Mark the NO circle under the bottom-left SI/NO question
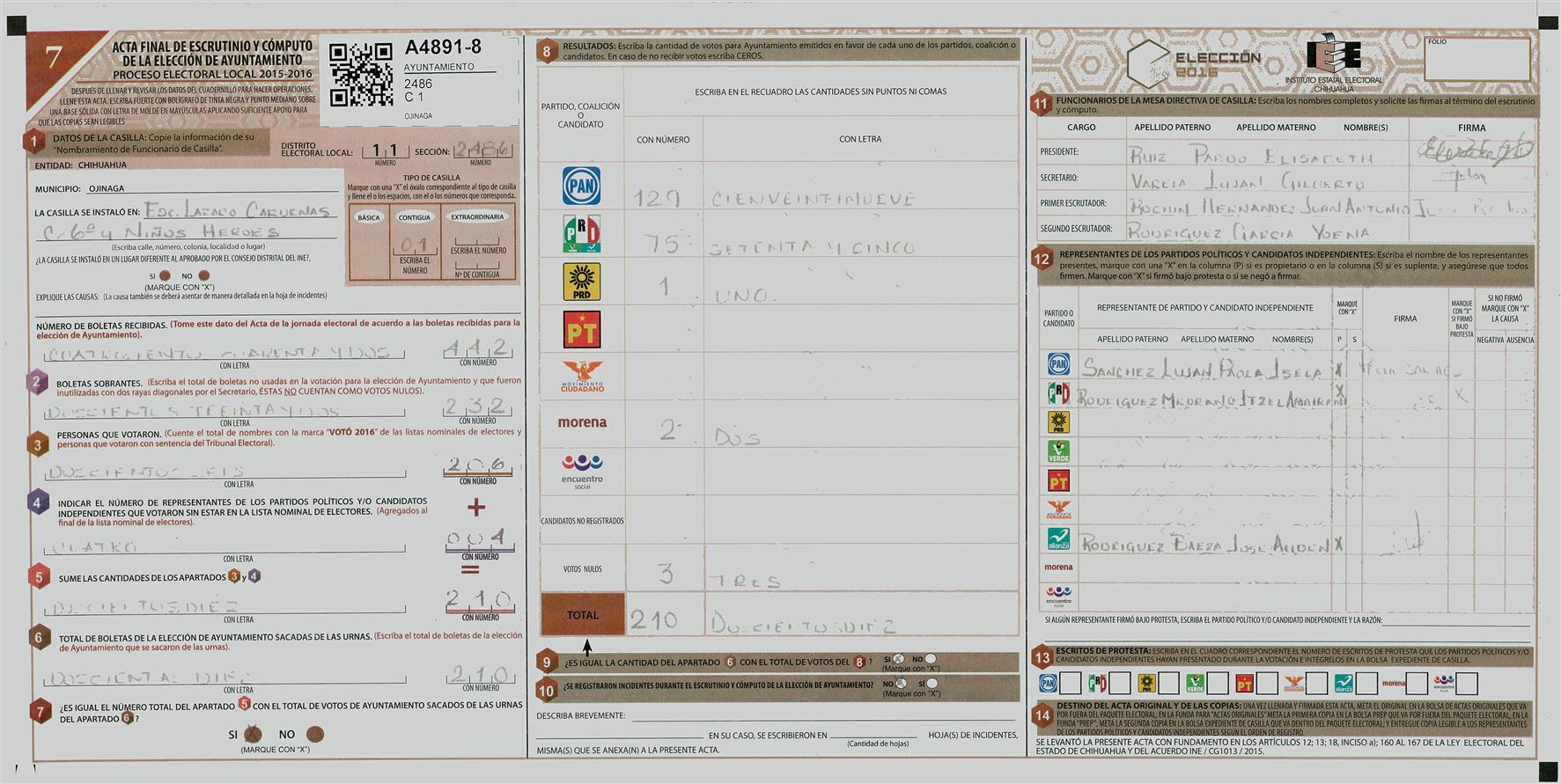1561x784 pixels. 315,734
